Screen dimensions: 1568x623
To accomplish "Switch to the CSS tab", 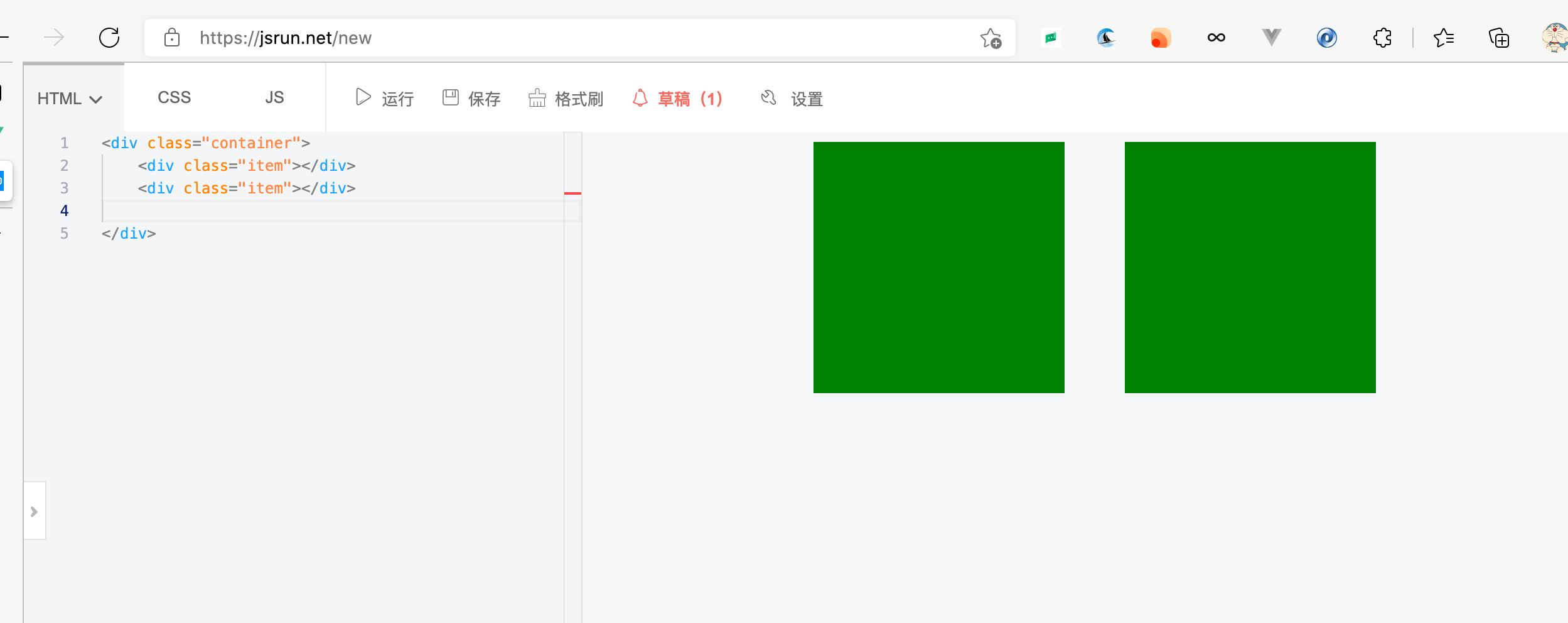I will click(174, 98).
